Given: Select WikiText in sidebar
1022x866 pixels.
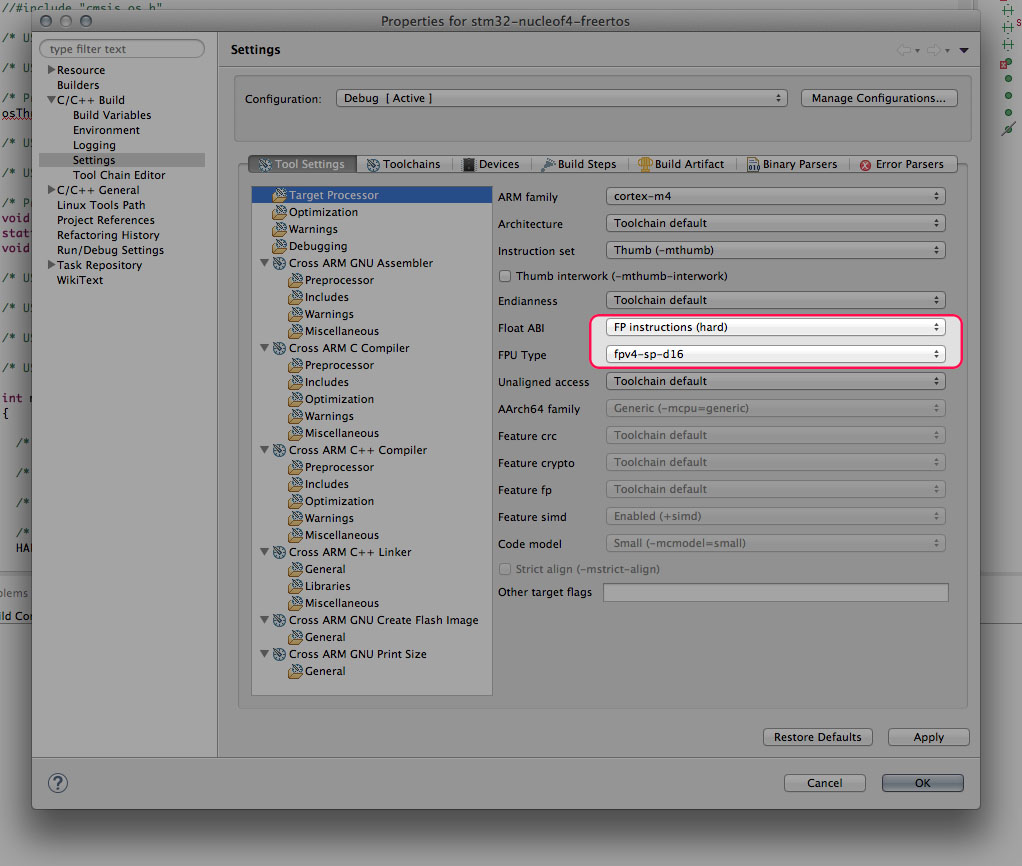Looking at the screenshot, I should 80,280.
